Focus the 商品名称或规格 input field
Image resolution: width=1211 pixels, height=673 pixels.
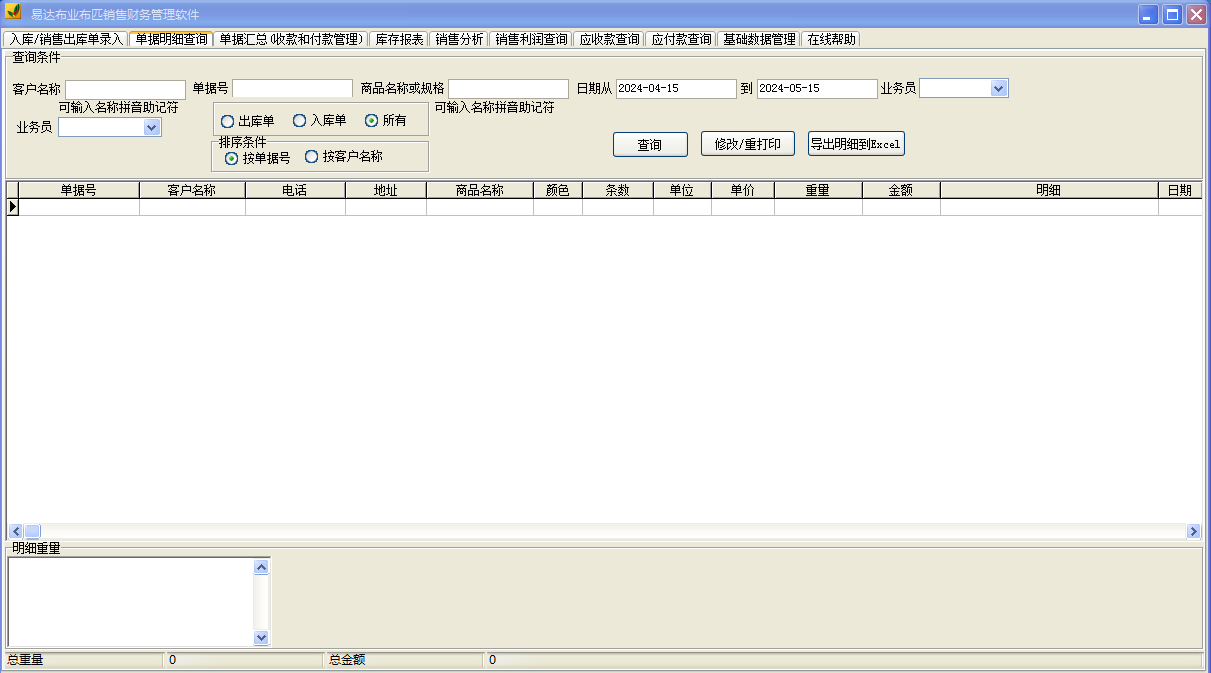point(508,88)
